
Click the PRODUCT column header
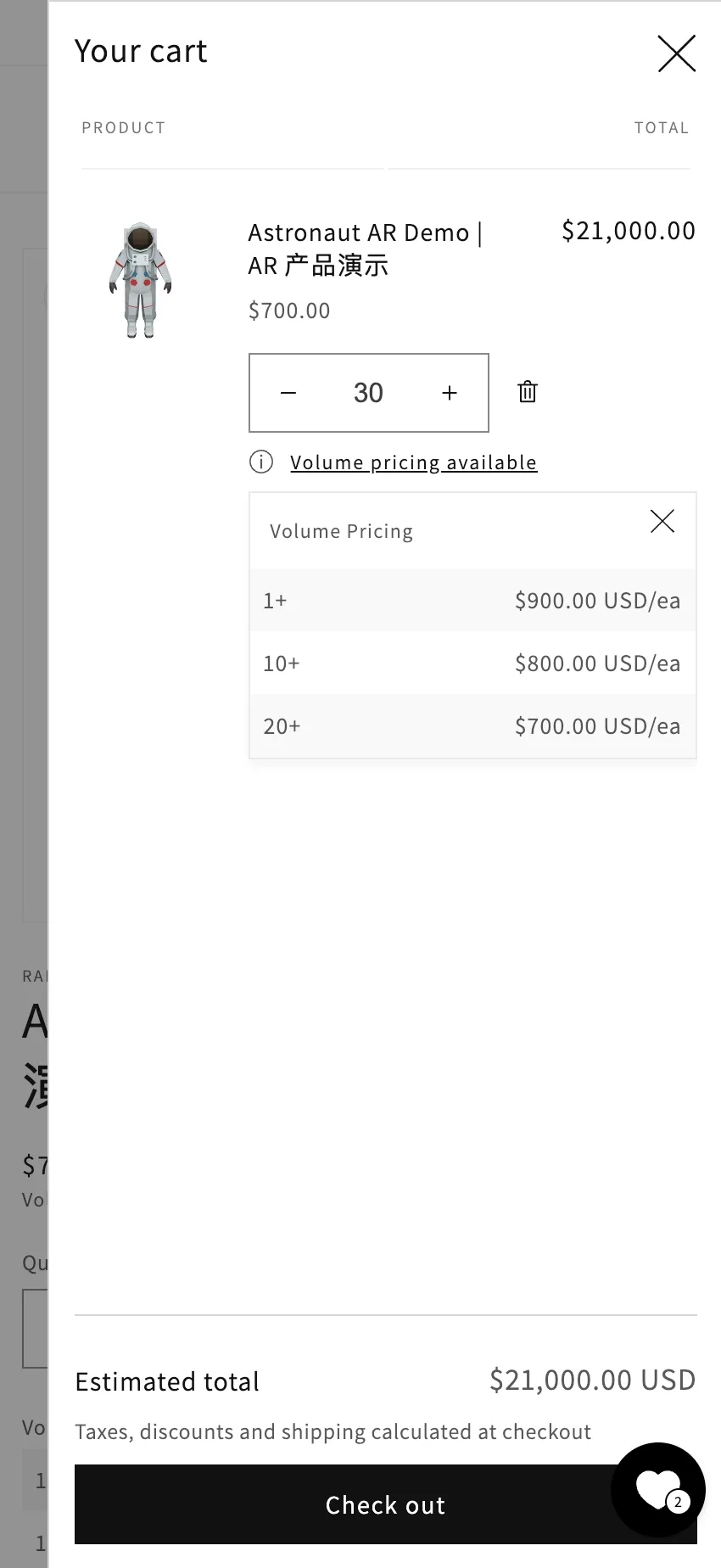tap(123, 127)
